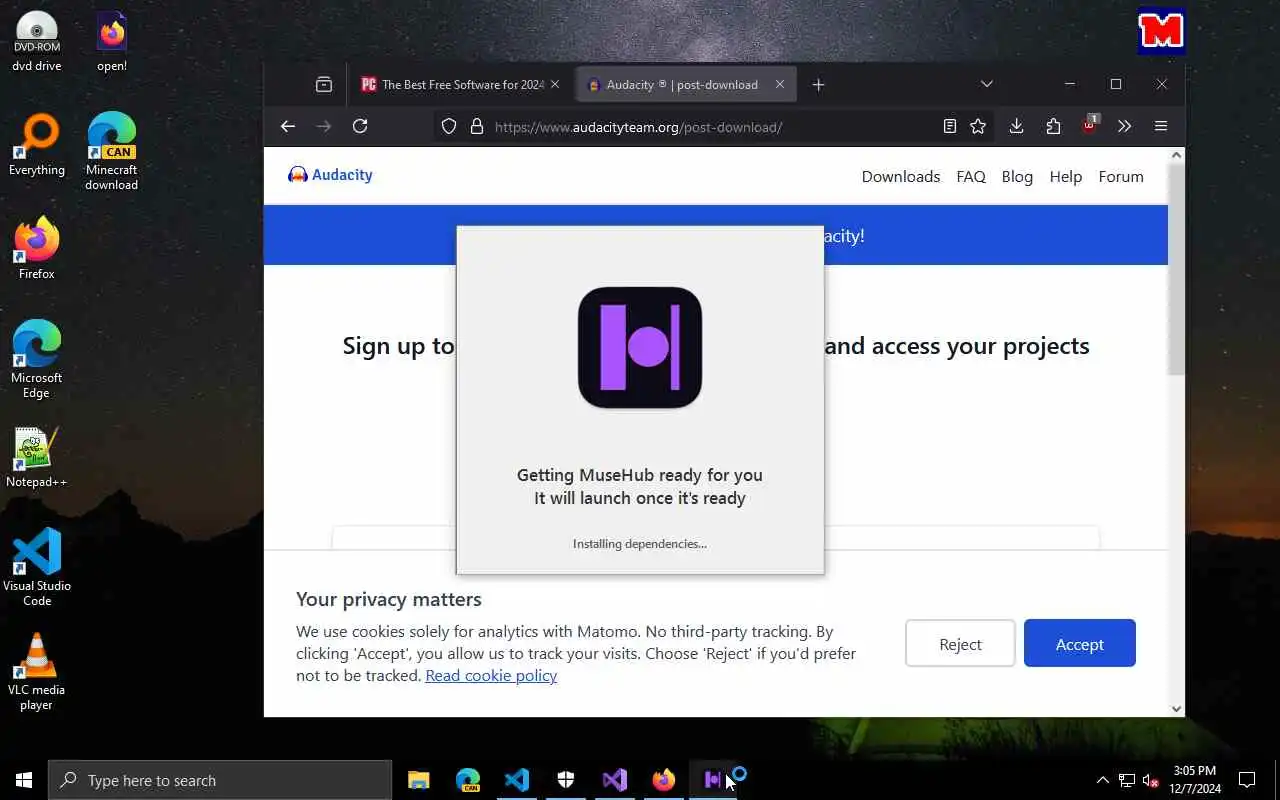Switch to Firefox on taskbar

tap(664, 780)
